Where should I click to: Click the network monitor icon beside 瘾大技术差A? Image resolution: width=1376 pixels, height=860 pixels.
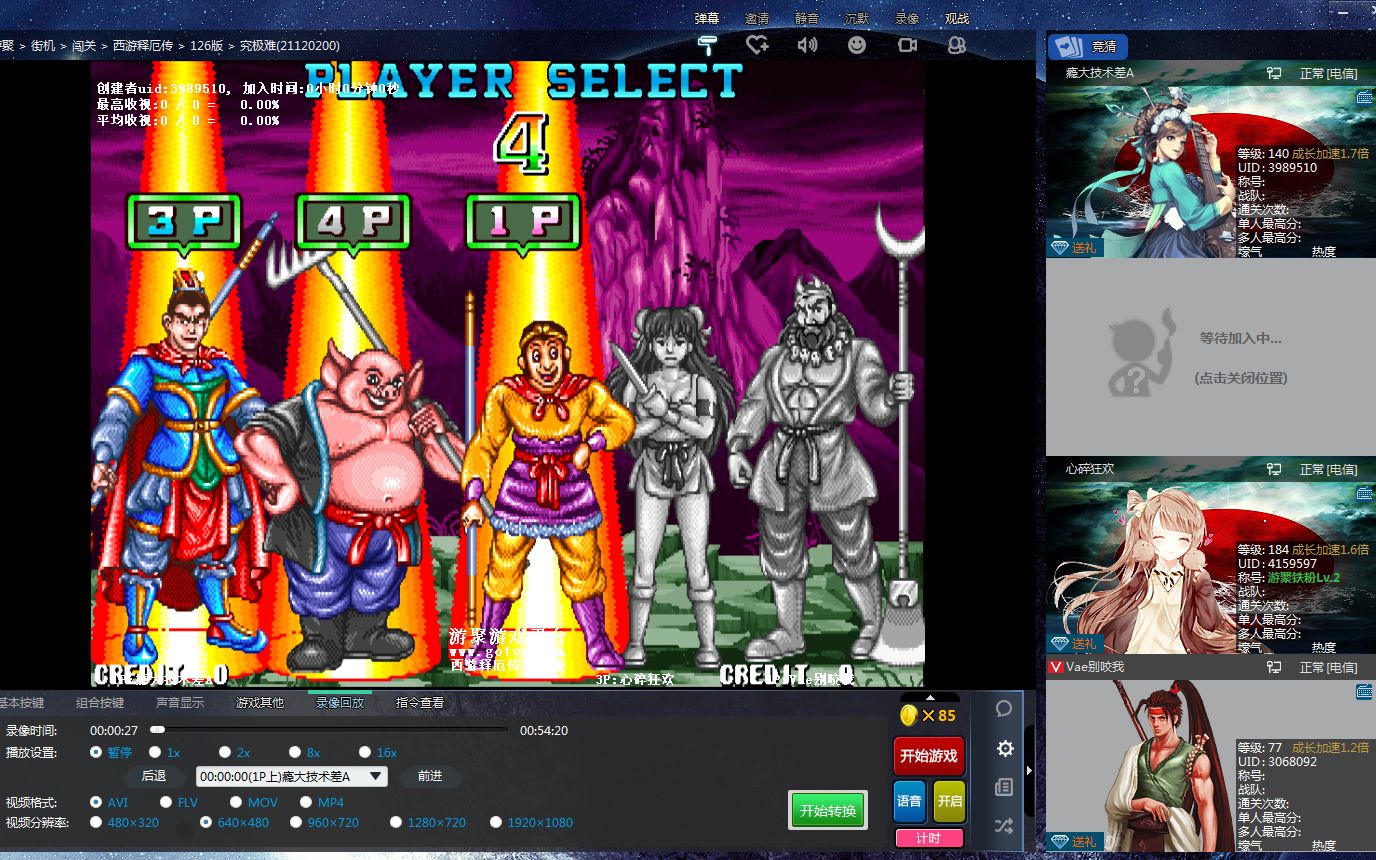tap(1274, 73)
